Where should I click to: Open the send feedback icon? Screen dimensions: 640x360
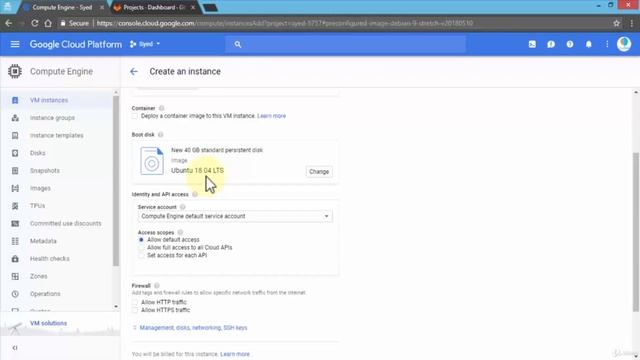(x=551, y=44)
